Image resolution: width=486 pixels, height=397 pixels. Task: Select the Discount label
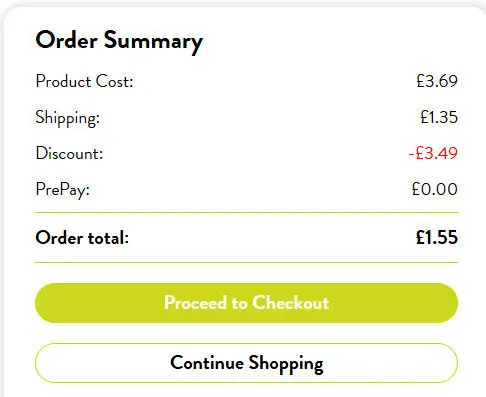[x=69, y=153]
